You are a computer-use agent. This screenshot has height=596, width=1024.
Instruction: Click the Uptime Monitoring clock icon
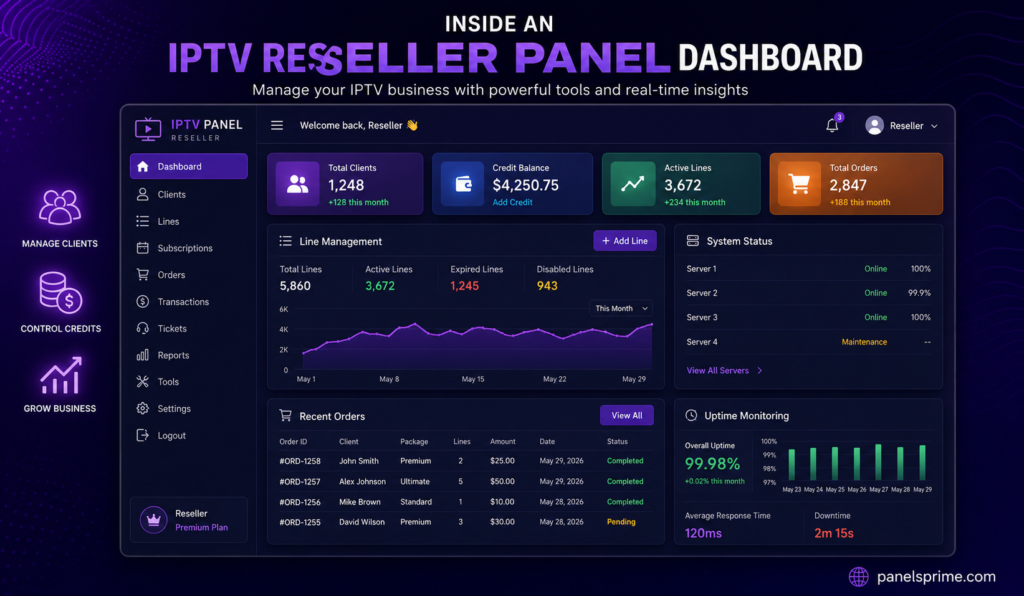[691, 415]
